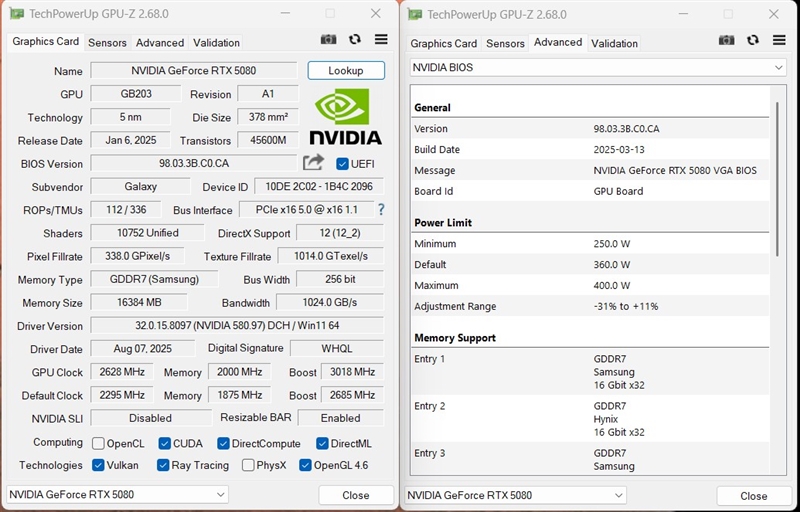Enable the PhysX checkbox
This screenshot has height=512, width=800.
coord(248,465)
